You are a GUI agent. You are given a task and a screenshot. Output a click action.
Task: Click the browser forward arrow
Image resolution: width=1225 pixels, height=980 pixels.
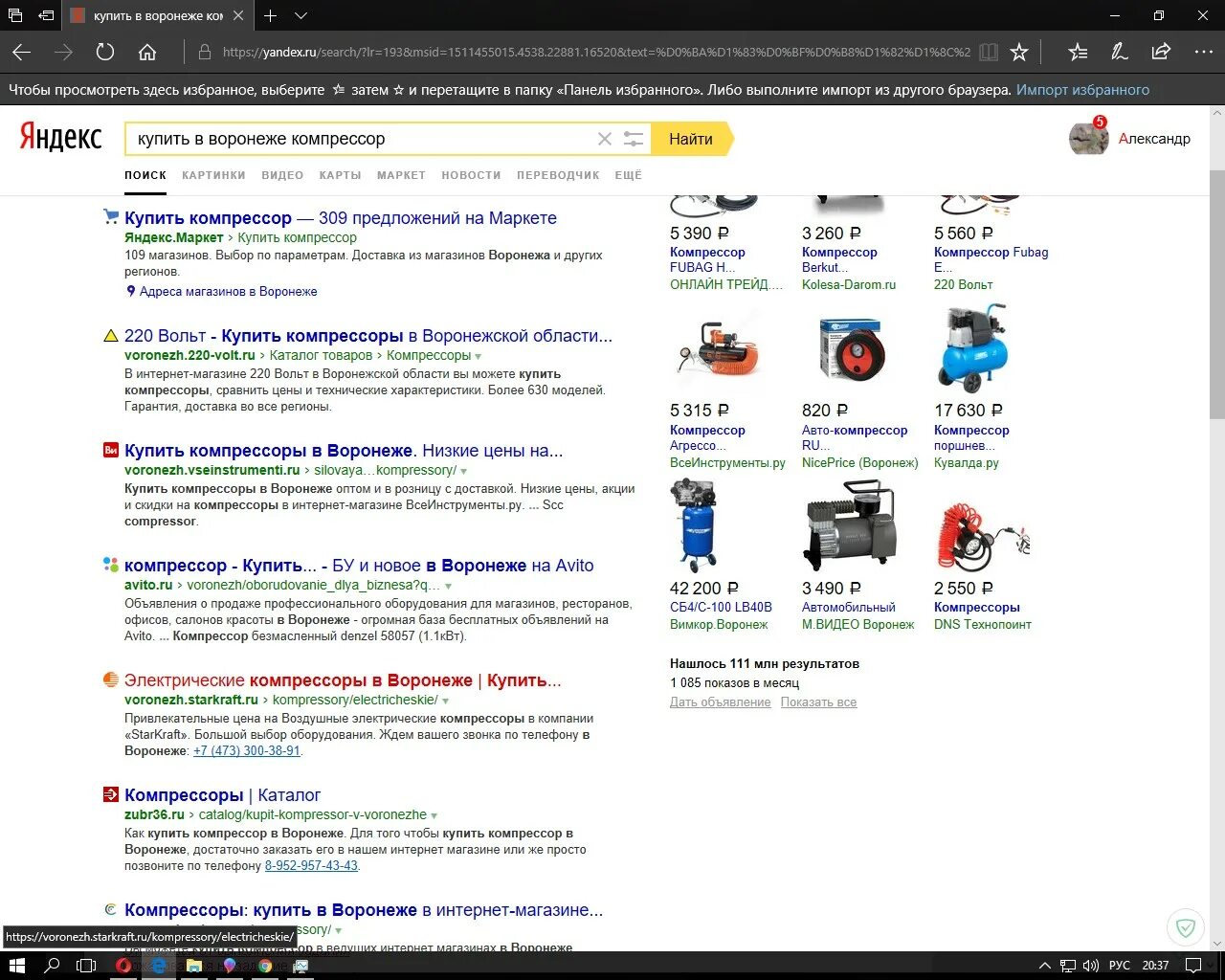point(63,52)
